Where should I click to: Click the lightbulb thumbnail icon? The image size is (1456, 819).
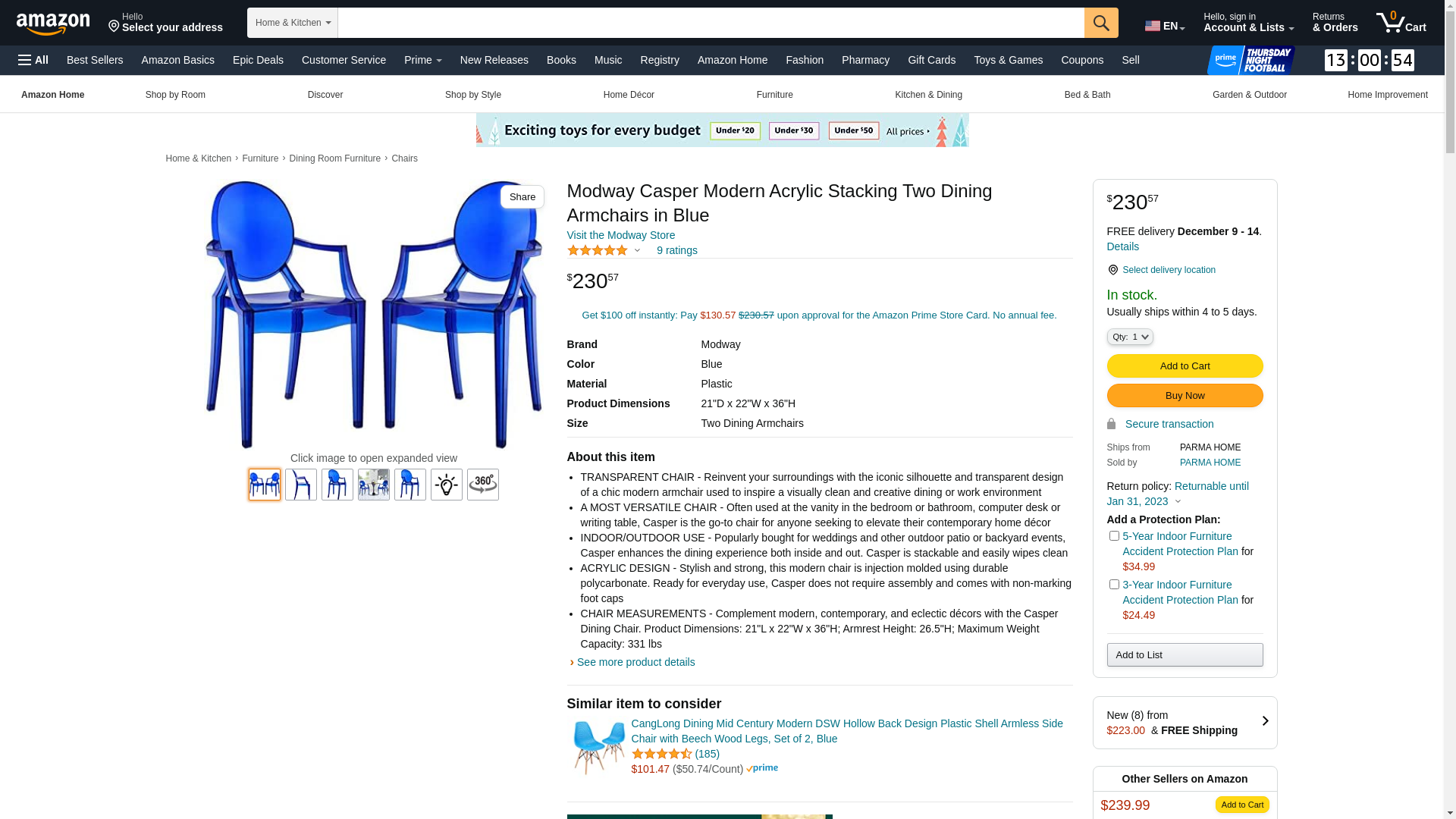point(447,485)
